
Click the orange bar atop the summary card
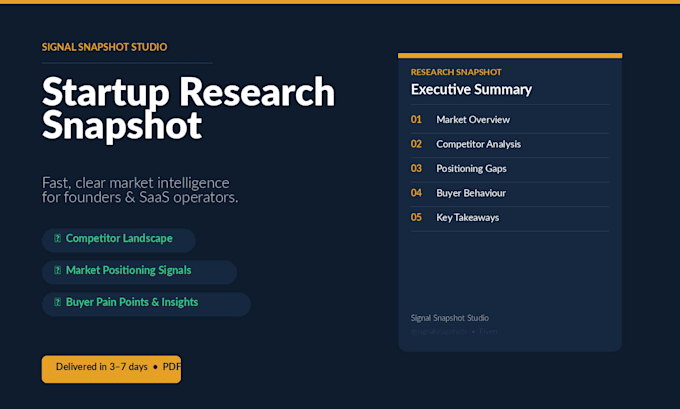[510, 56]
